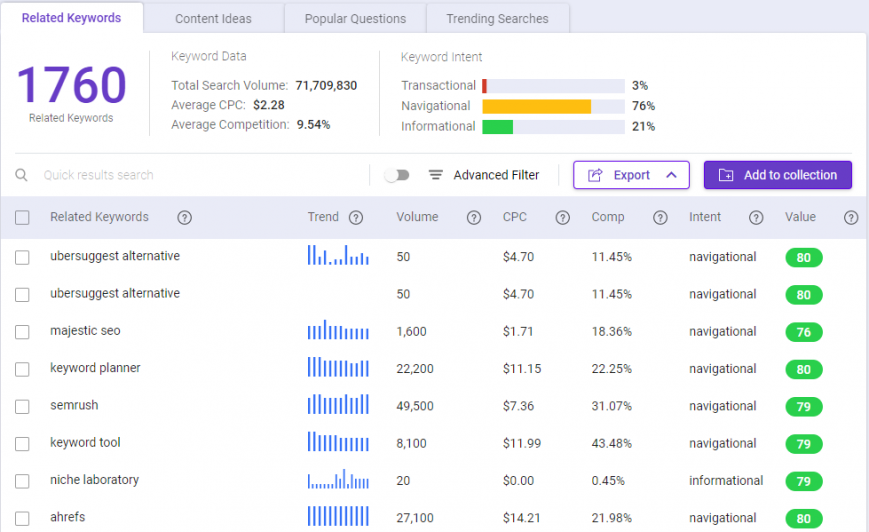Sort by the Volume column header
This screenshot has width=869, height=532.
(x=417, y=217)
